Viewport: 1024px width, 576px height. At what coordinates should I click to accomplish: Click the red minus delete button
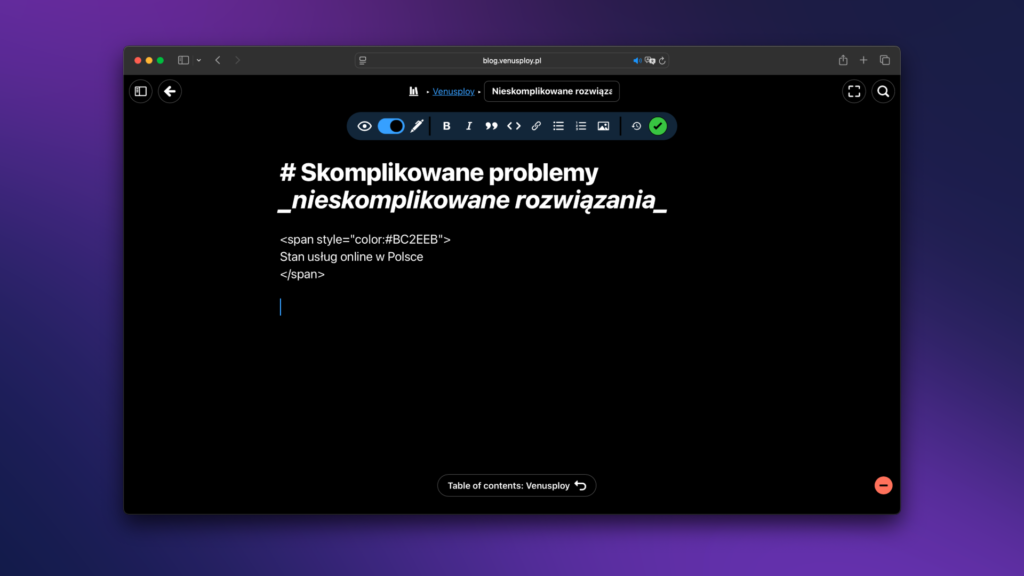click(883, 485)
